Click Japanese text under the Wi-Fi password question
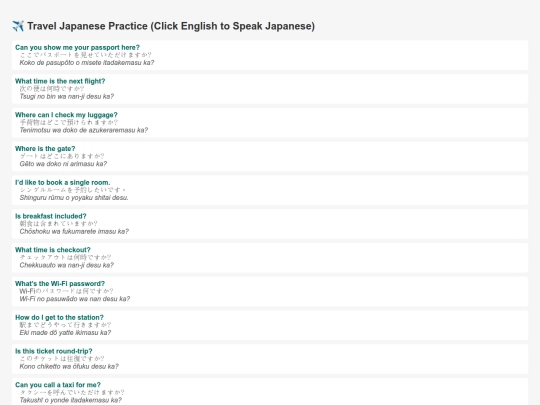This screenshot has height=405, width=540. pos(66,291)
